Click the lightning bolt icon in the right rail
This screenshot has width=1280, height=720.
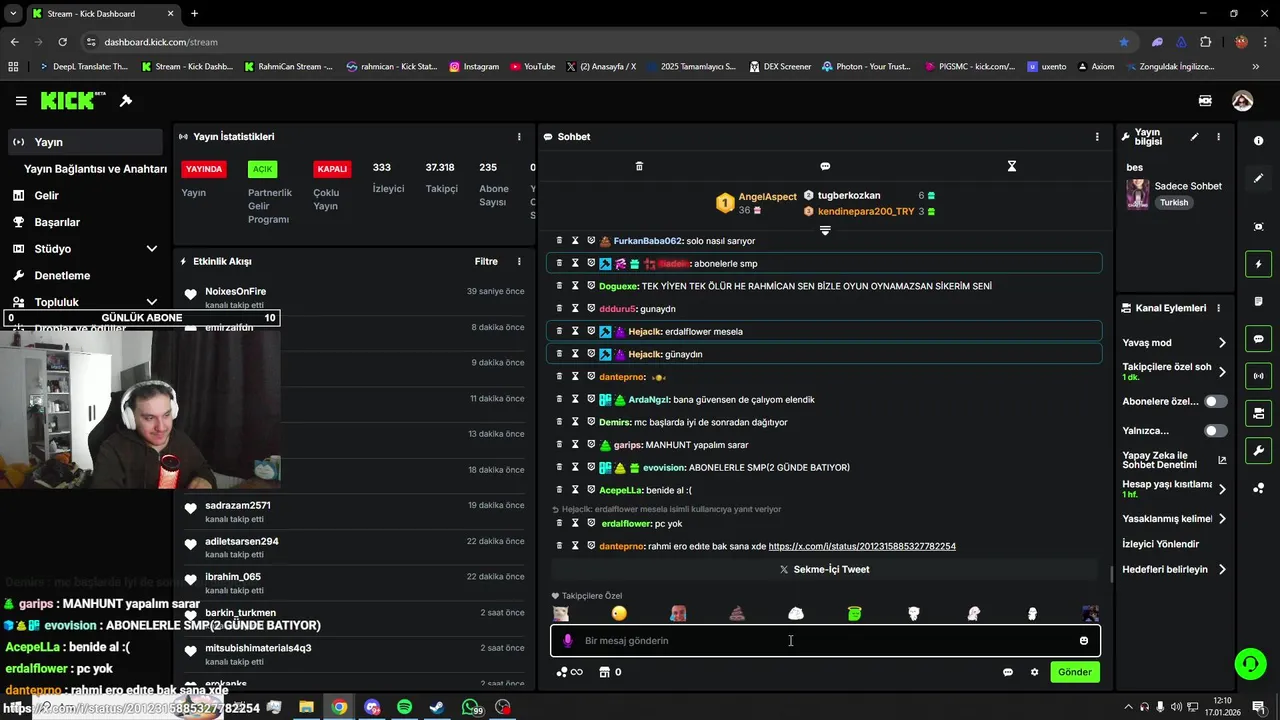click(x=1258, y=265)
